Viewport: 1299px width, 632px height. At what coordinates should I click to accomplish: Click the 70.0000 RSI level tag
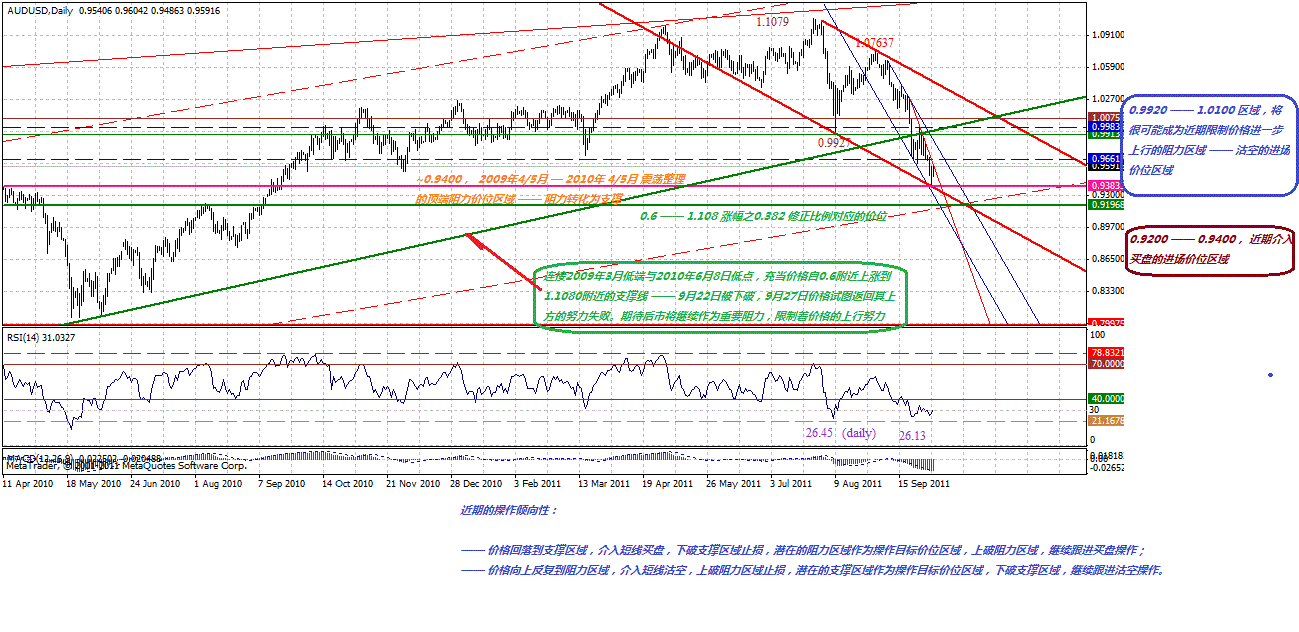coord(1105,365)
